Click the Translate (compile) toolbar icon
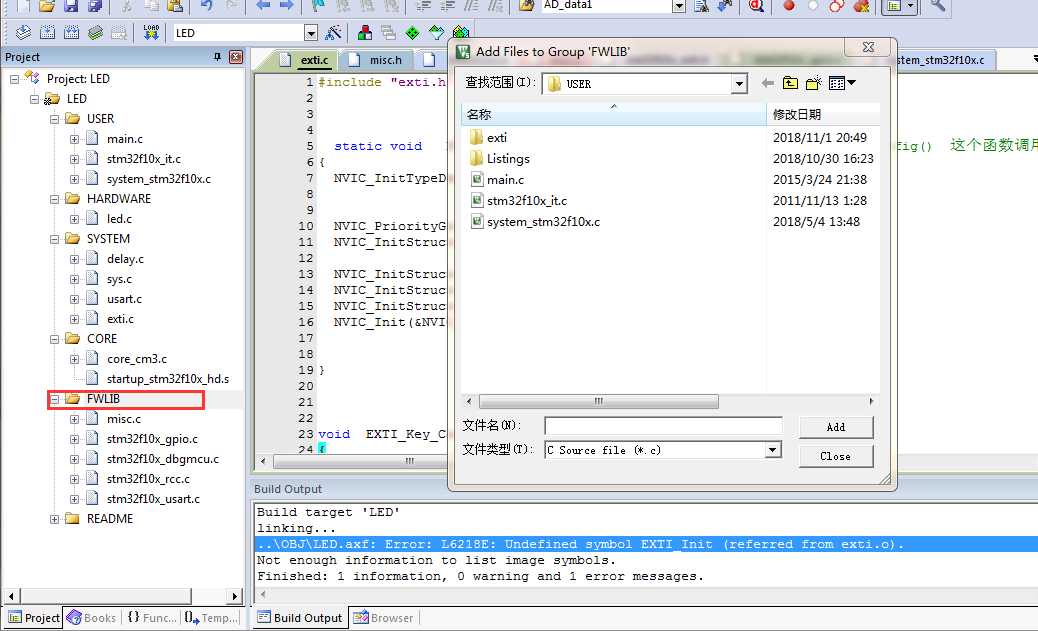 tap(23, 32)
